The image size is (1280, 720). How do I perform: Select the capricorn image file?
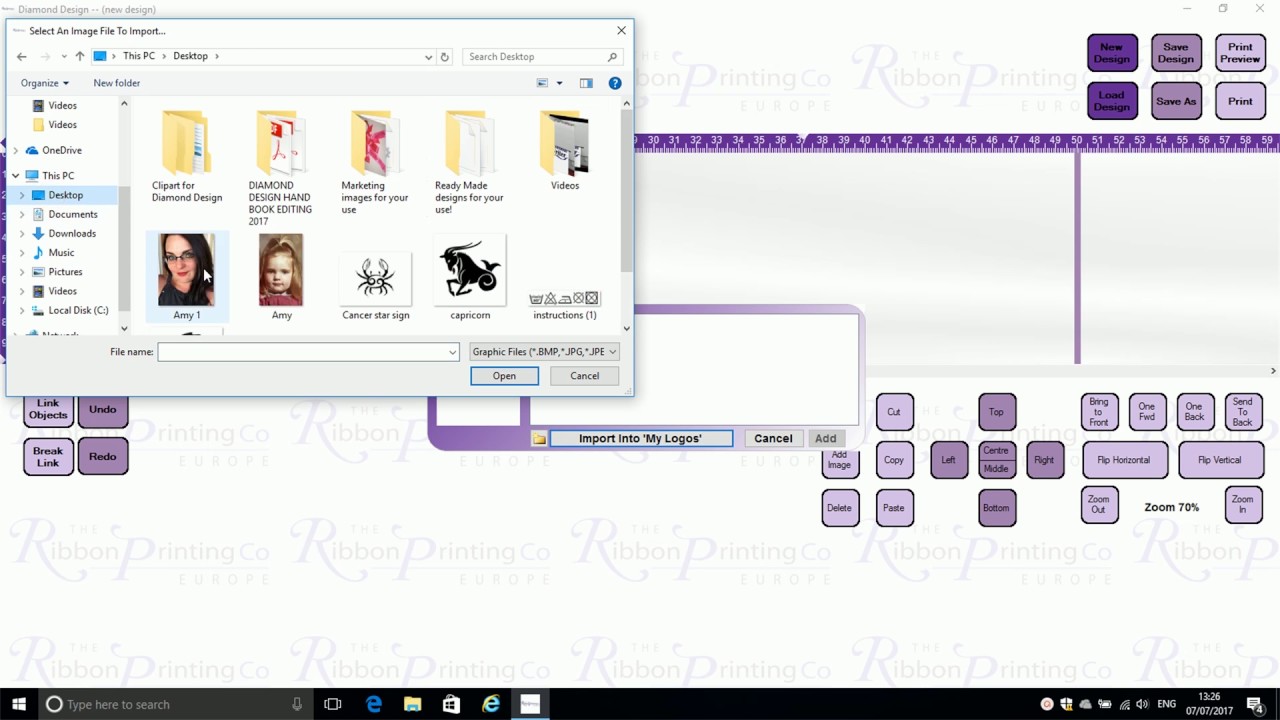coord(470,276)
